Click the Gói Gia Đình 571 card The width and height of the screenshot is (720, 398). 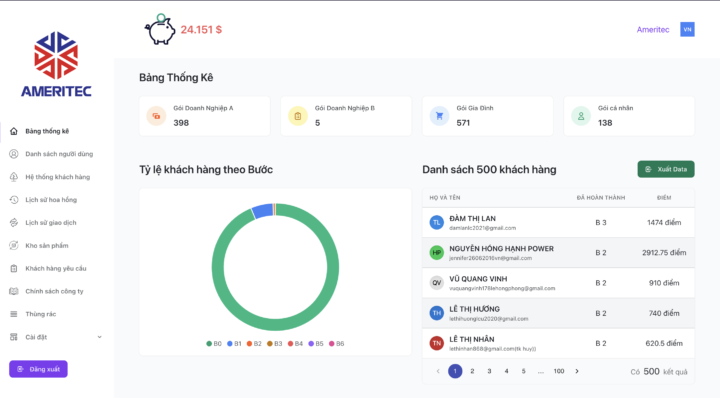tap(488, 116)
